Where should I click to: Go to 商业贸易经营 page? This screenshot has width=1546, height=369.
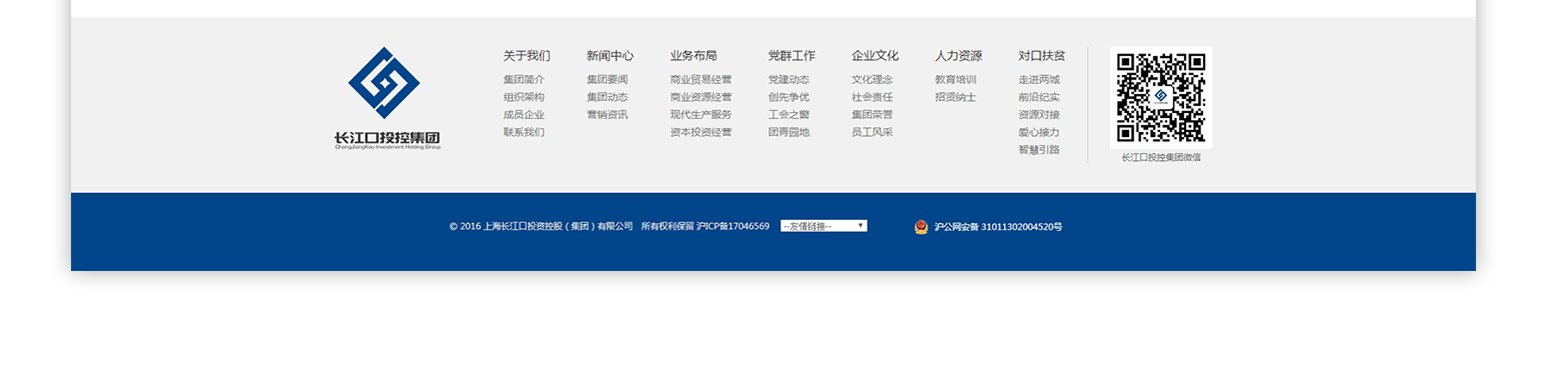tap(701, 80)
